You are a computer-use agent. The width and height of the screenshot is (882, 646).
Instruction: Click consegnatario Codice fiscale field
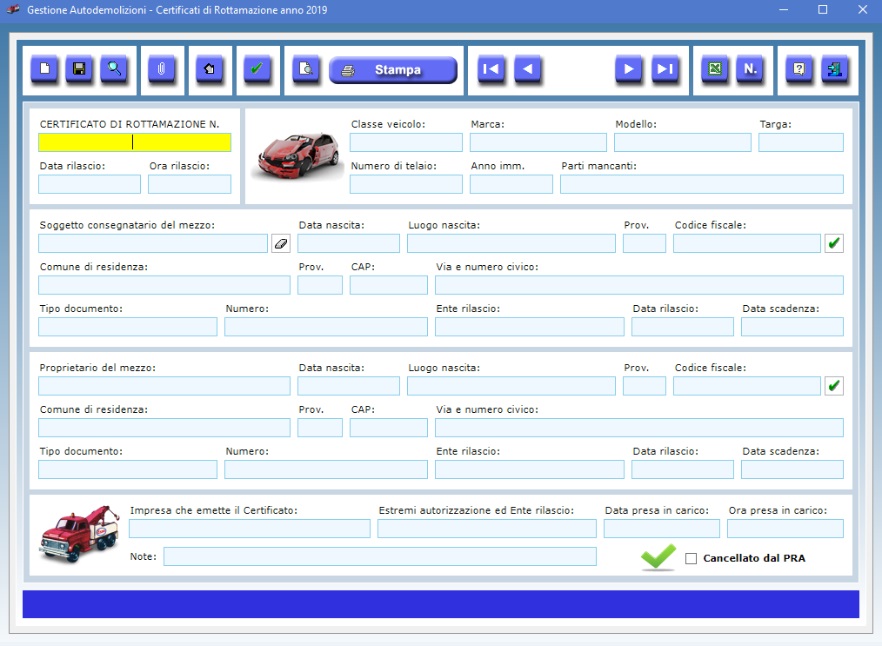tap(747, 243)
